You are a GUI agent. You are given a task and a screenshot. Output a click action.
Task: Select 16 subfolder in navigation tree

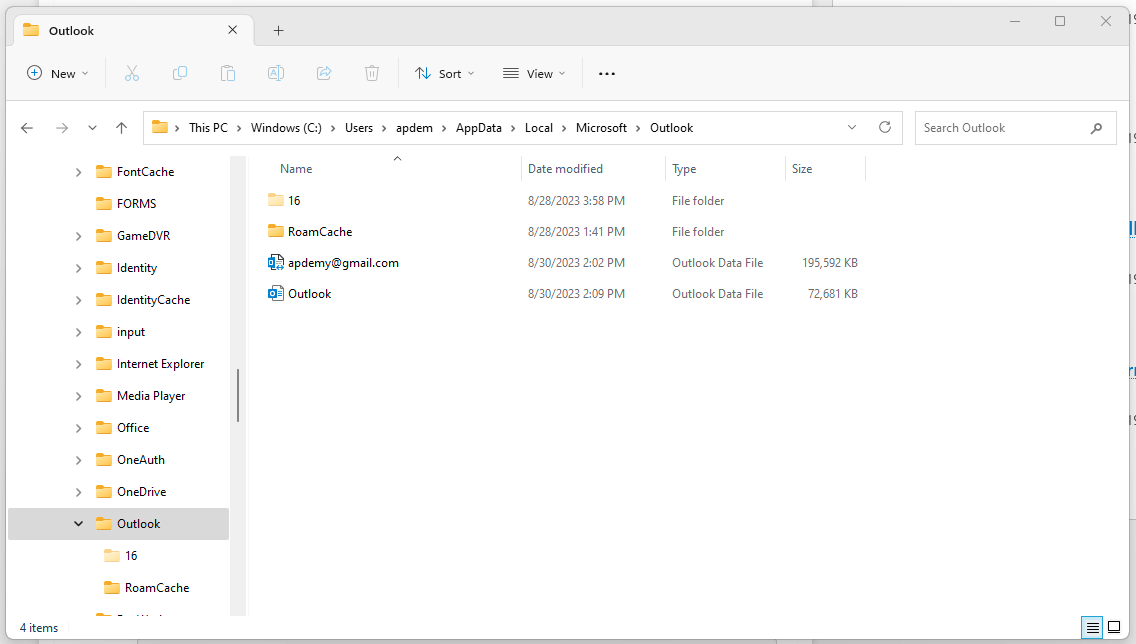coord(130,556)
